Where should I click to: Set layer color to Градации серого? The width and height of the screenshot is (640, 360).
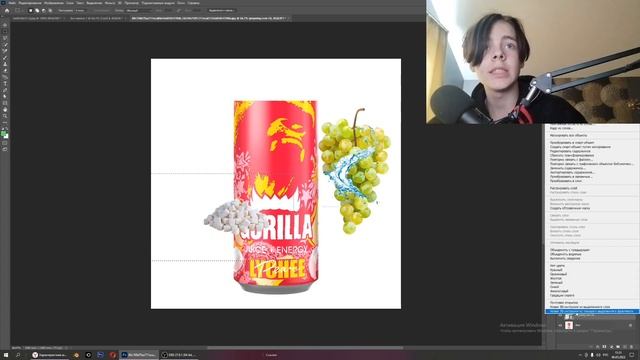click(x=562, y=296)
